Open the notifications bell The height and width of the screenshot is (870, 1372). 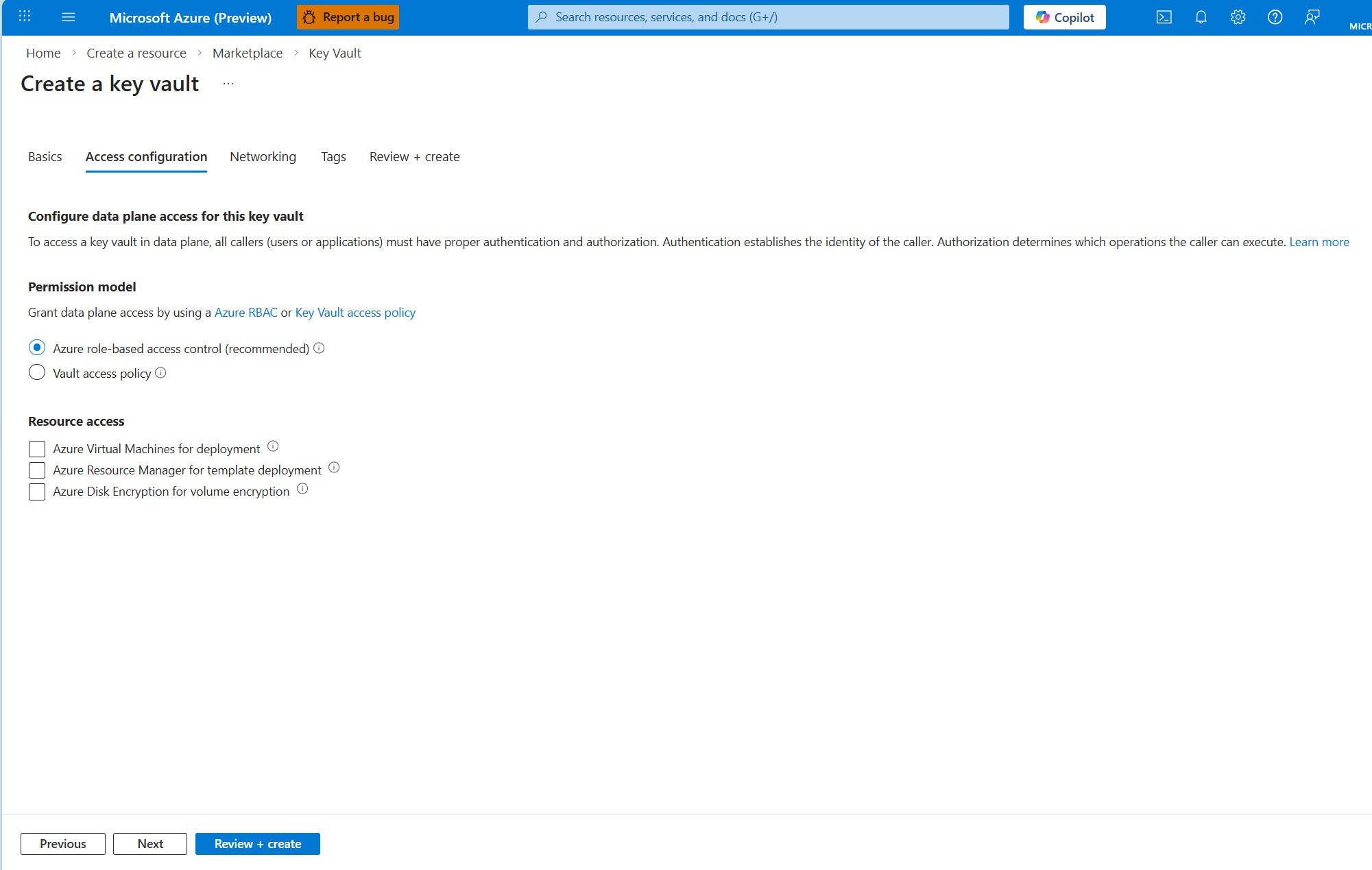point(1201,17)
